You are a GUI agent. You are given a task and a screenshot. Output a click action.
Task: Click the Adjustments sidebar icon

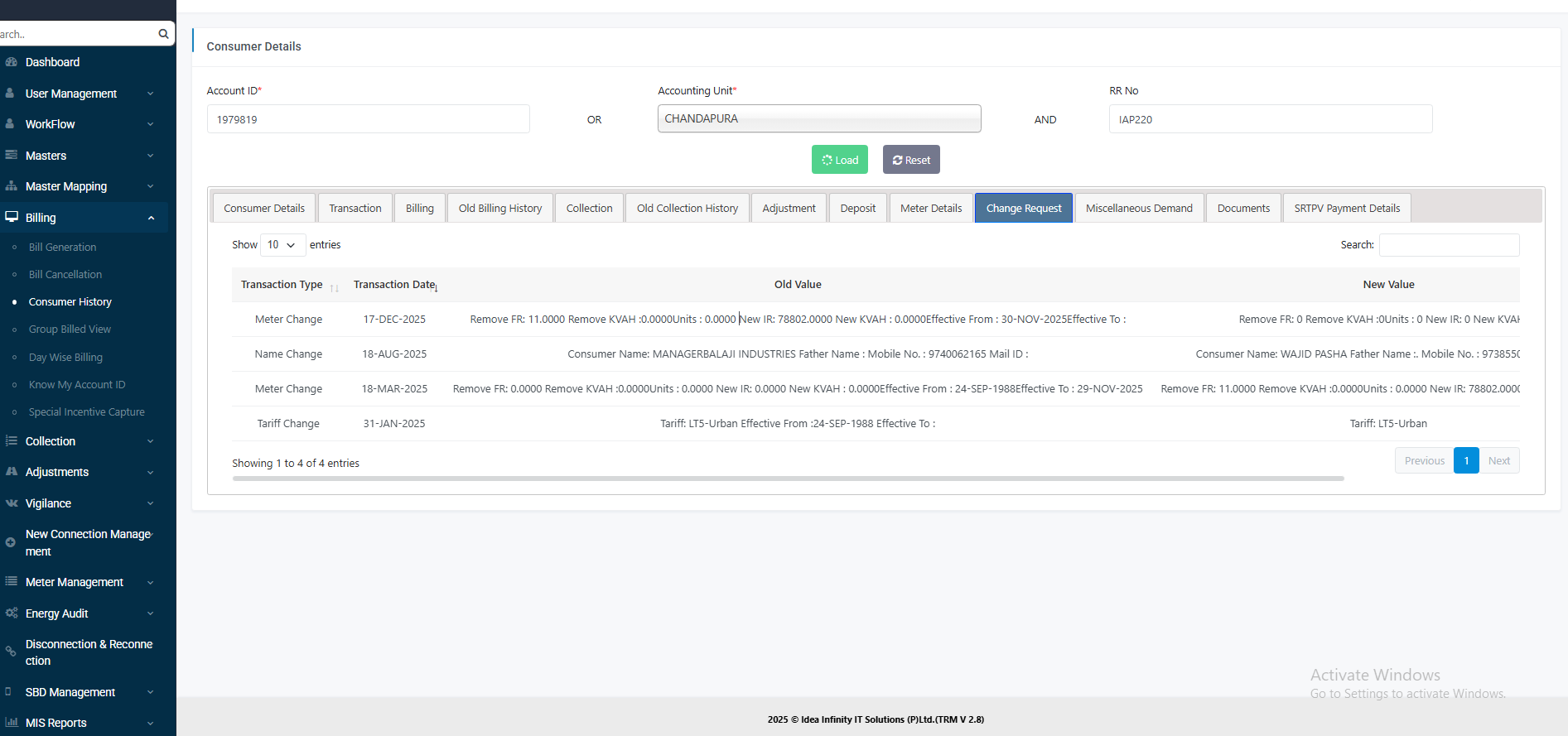click(11, 472)
